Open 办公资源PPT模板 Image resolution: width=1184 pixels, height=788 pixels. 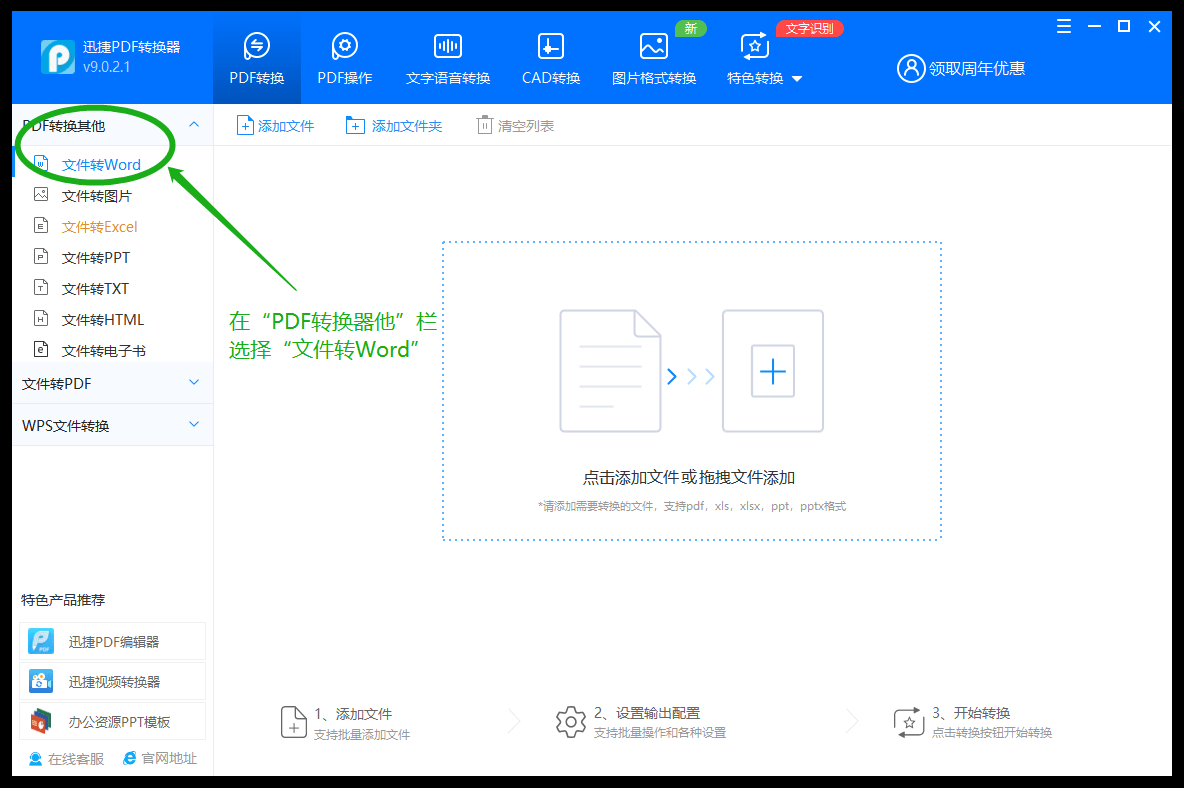click(112, 720)
